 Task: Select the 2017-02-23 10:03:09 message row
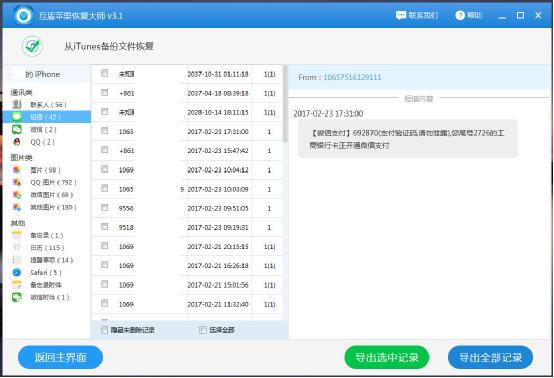(x=188, y=189)
